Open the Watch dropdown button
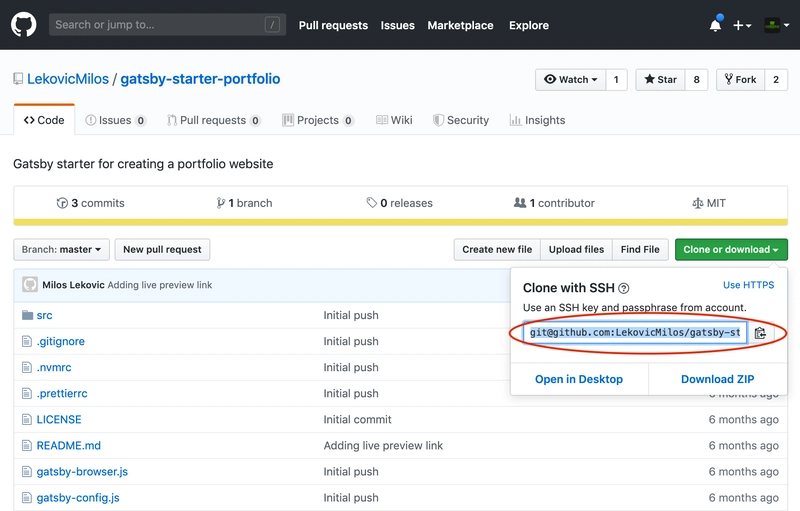The width and height of the screenshot is (800, 511). tap(570, 80)
